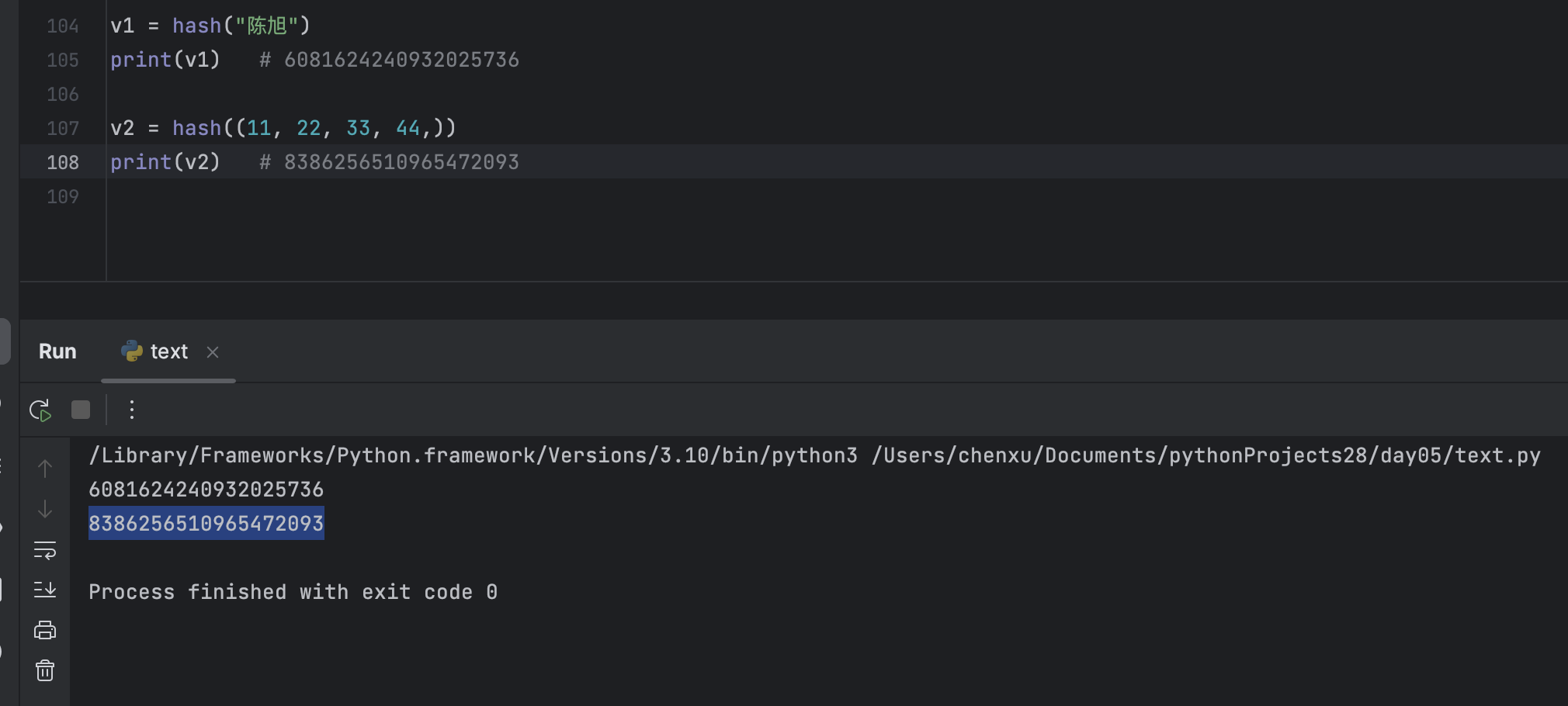Viewport: 1568px width, 706px height.
Task: Click the first output value 6081624240932025736
Action: tap(206, 490)
